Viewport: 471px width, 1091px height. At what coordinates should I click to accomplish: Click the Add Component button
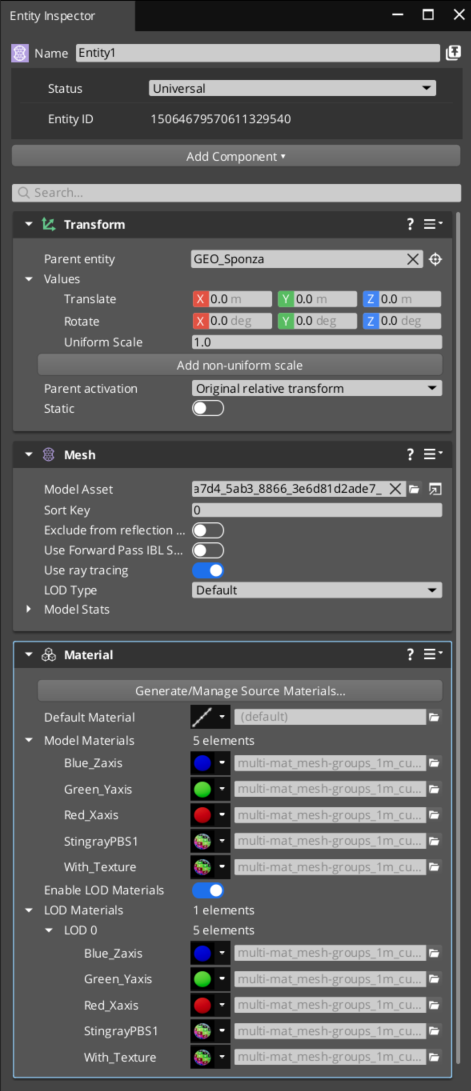(236, 157)
